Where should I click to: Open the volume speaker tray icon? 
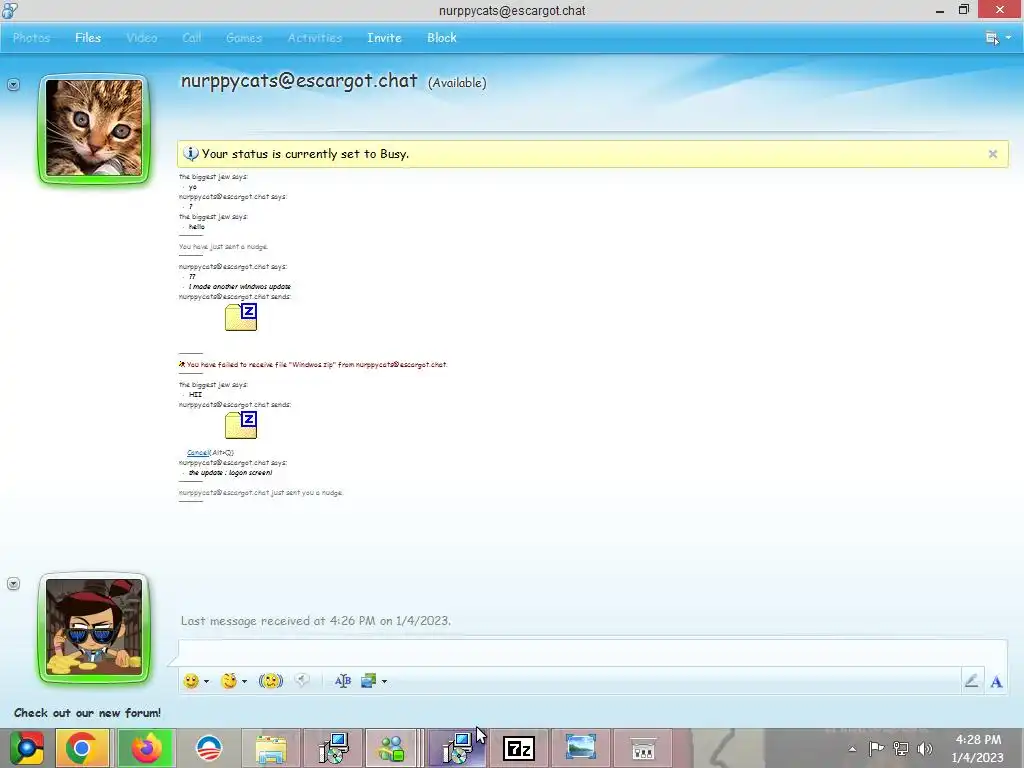925,748
